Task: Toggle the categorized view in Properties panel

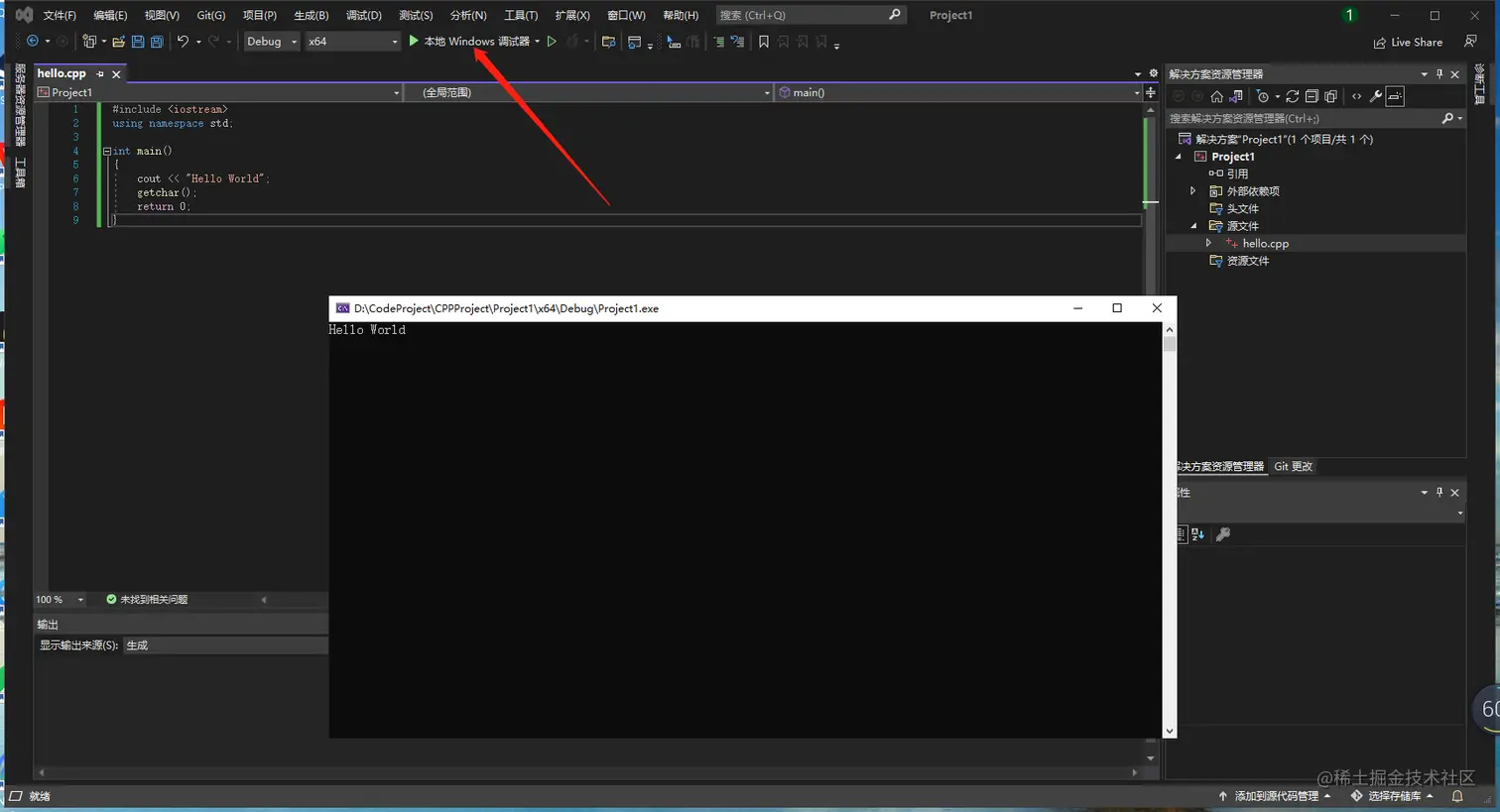Action: tap(1181, 534)
